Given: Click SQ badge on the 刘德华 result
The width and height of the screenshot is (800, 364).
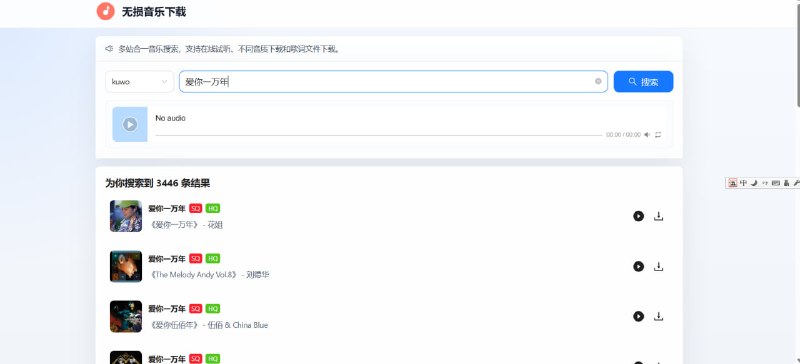Looking at the screenshot, I should 195,258.
